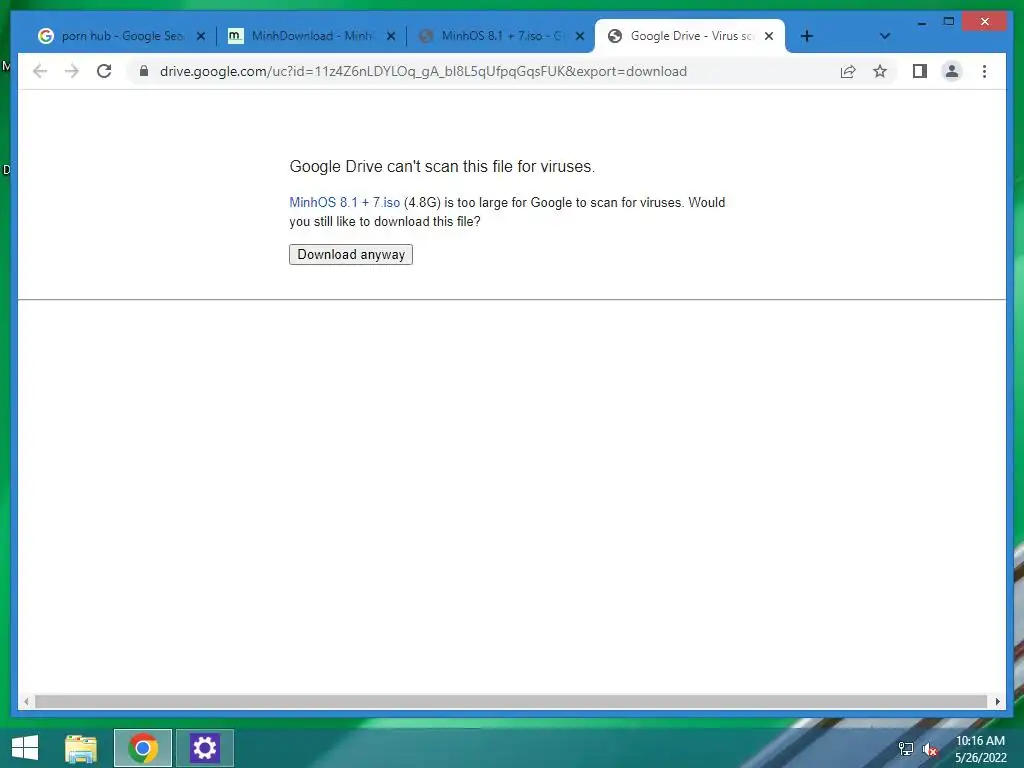Open the Chrome profile menu
Screen dimensions: 1024x768
952,71
